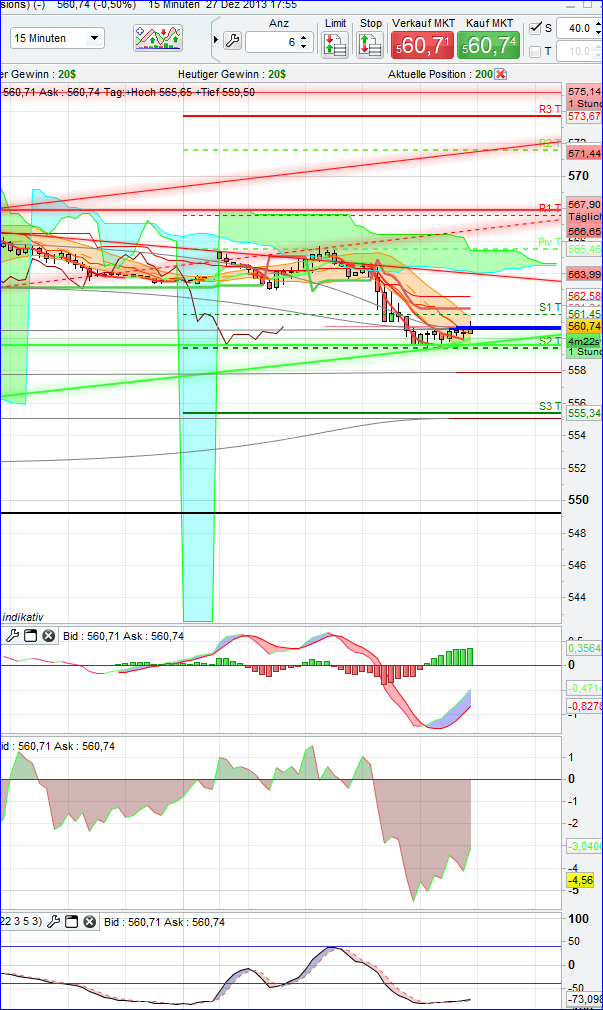Open the 15 Minuten timeframe dropdown
Image resolution: width=603 pixels, height=1010 pixels.
pos(57,38)
